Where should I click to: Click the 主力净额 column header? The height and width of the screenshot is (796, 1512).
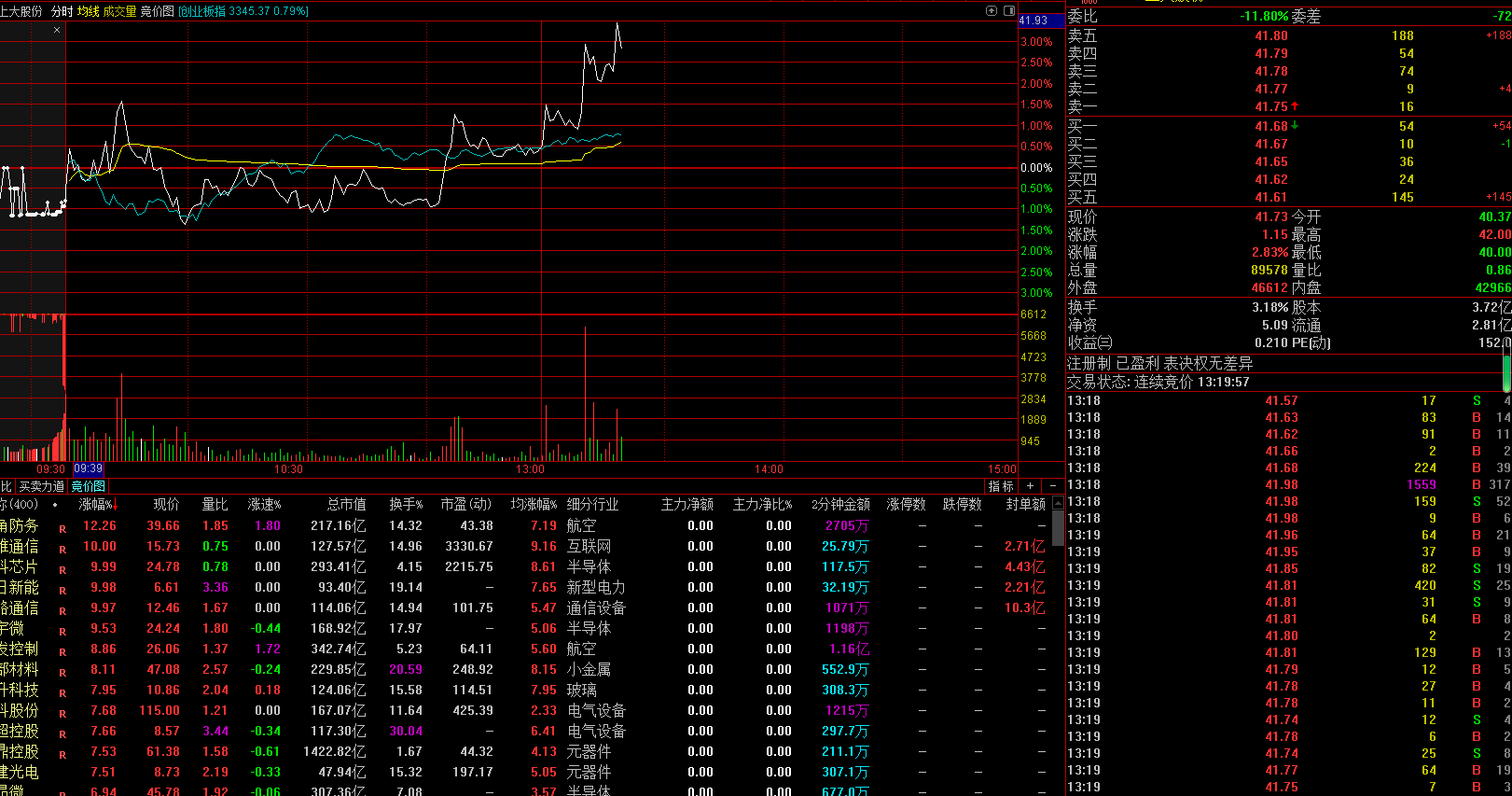[x=687, y=504]
